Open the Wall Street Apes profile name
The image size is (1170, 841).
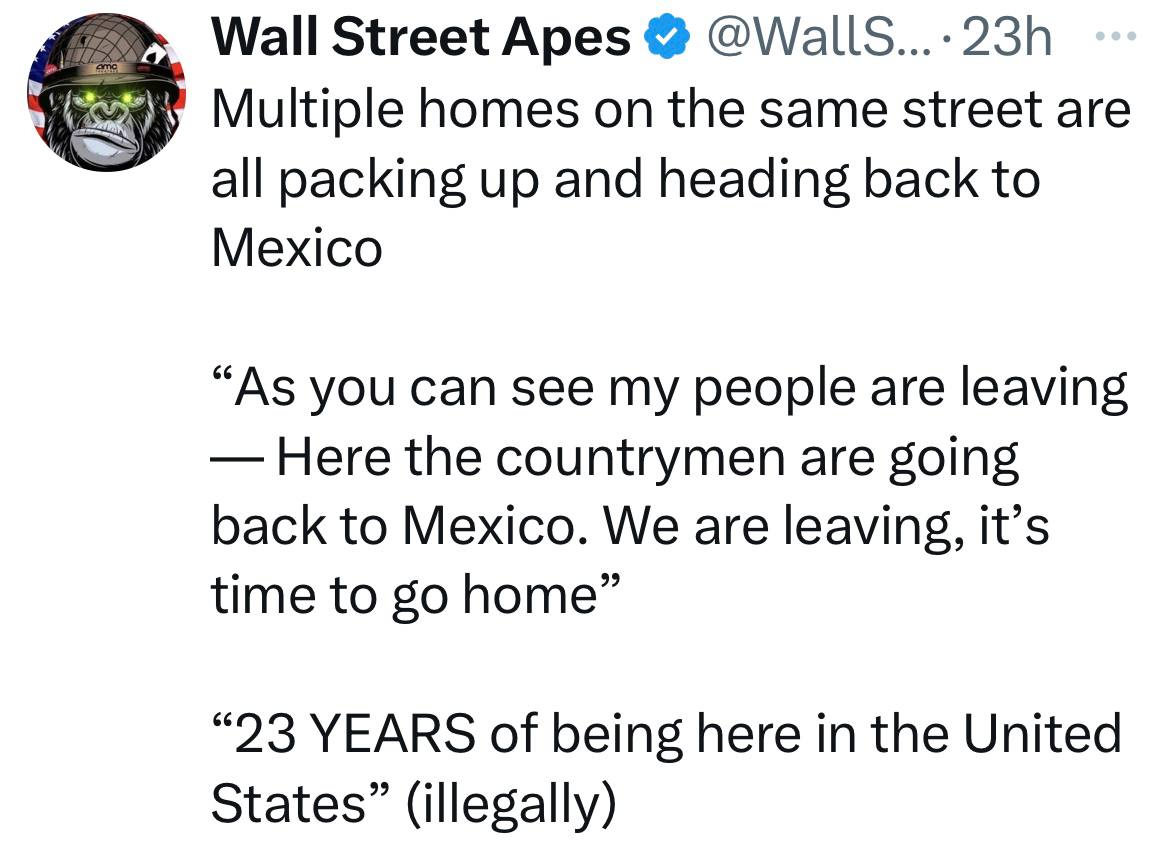click(424, 40)
